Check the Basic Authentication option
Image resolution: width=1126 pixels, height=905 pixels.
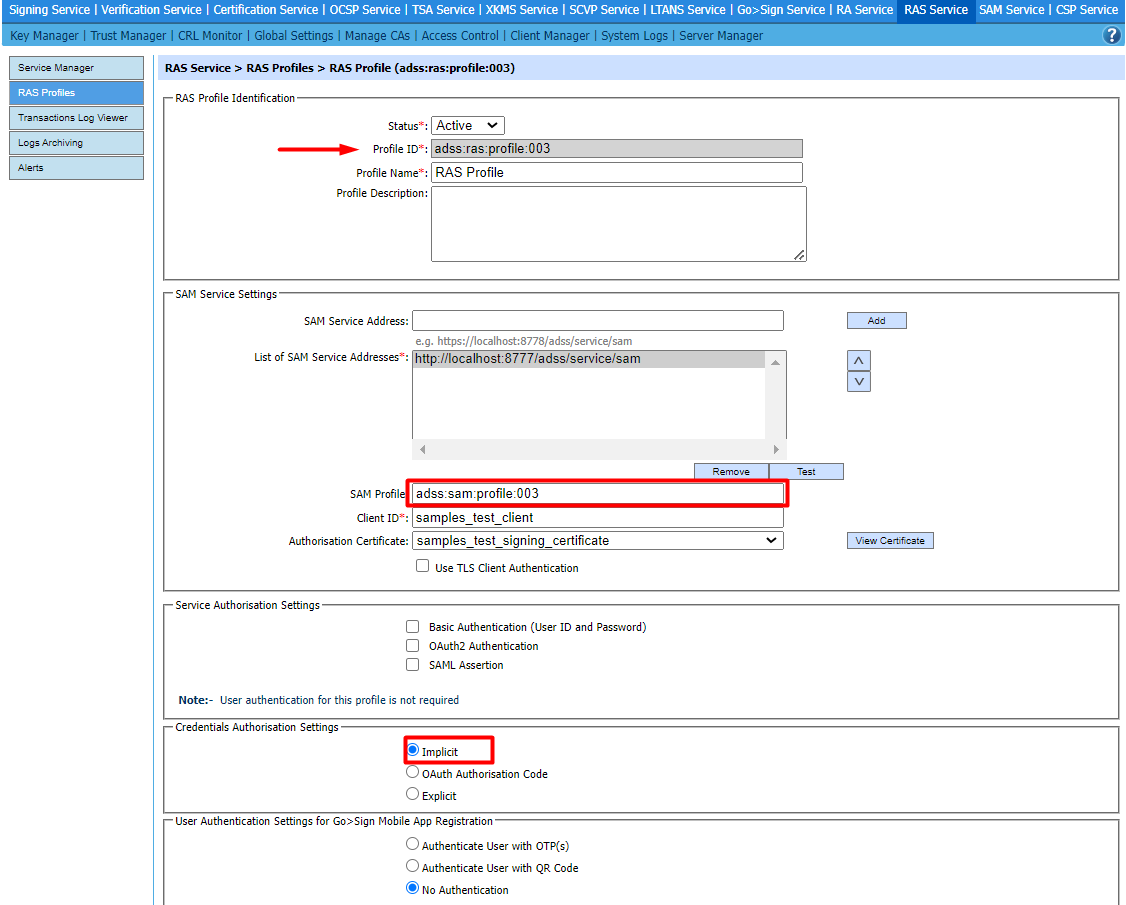click(x=412, y=627)
